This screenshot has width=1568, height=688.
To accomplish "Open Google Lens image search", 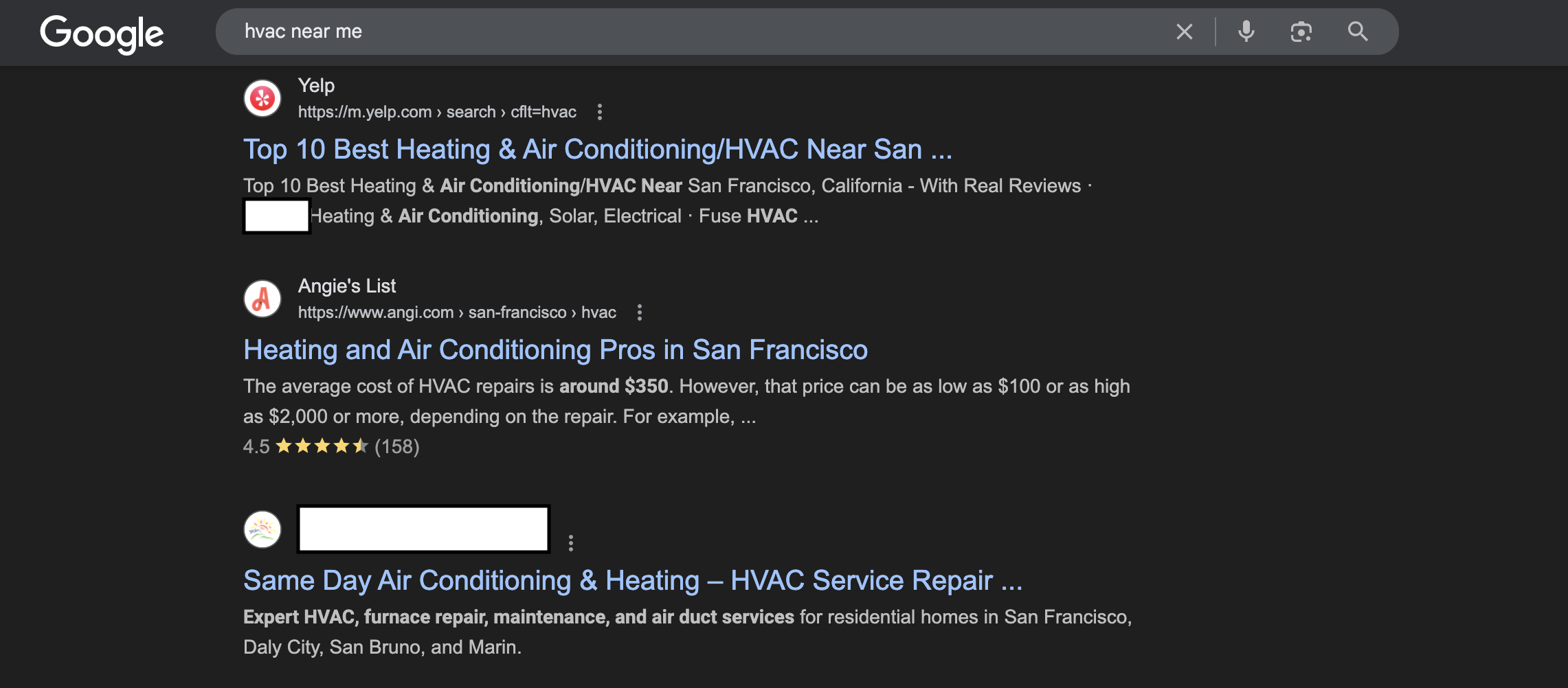I will pyautogui.click(x=1301, y=32).
